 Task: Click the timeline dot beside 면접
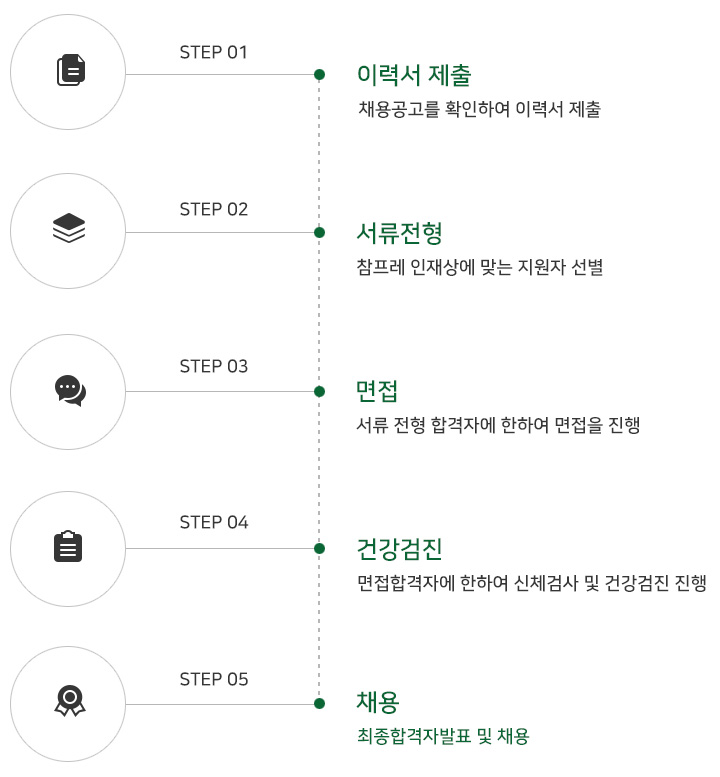click(x=319, y=390)
